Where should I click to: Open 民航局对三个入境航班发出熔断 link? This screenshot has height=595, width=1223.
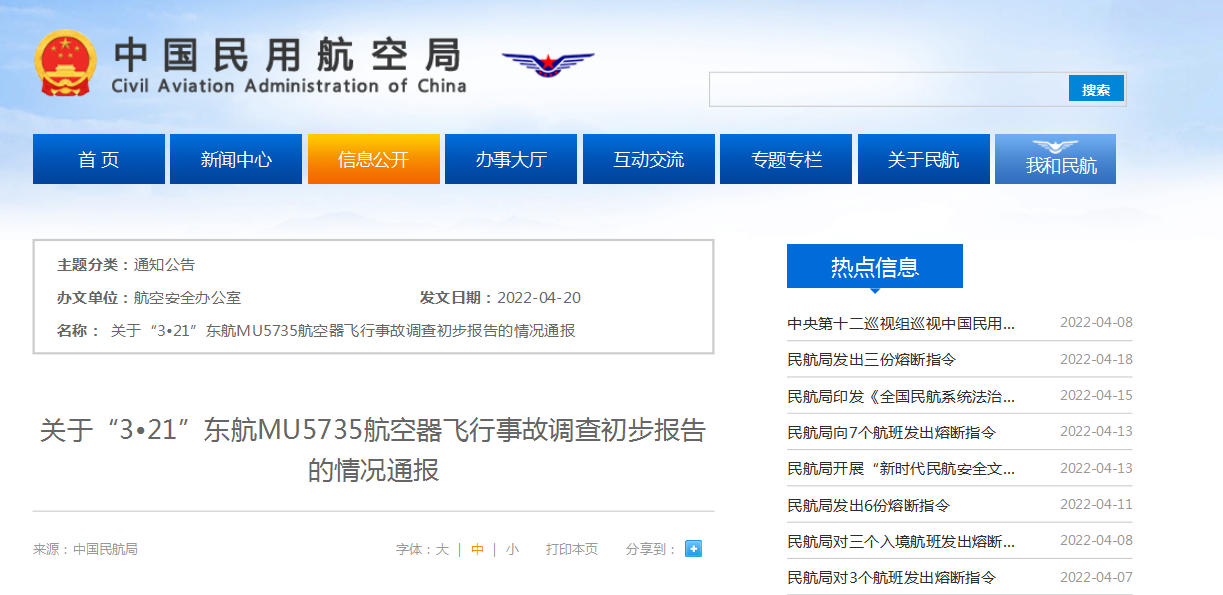[x=901, y=541]
